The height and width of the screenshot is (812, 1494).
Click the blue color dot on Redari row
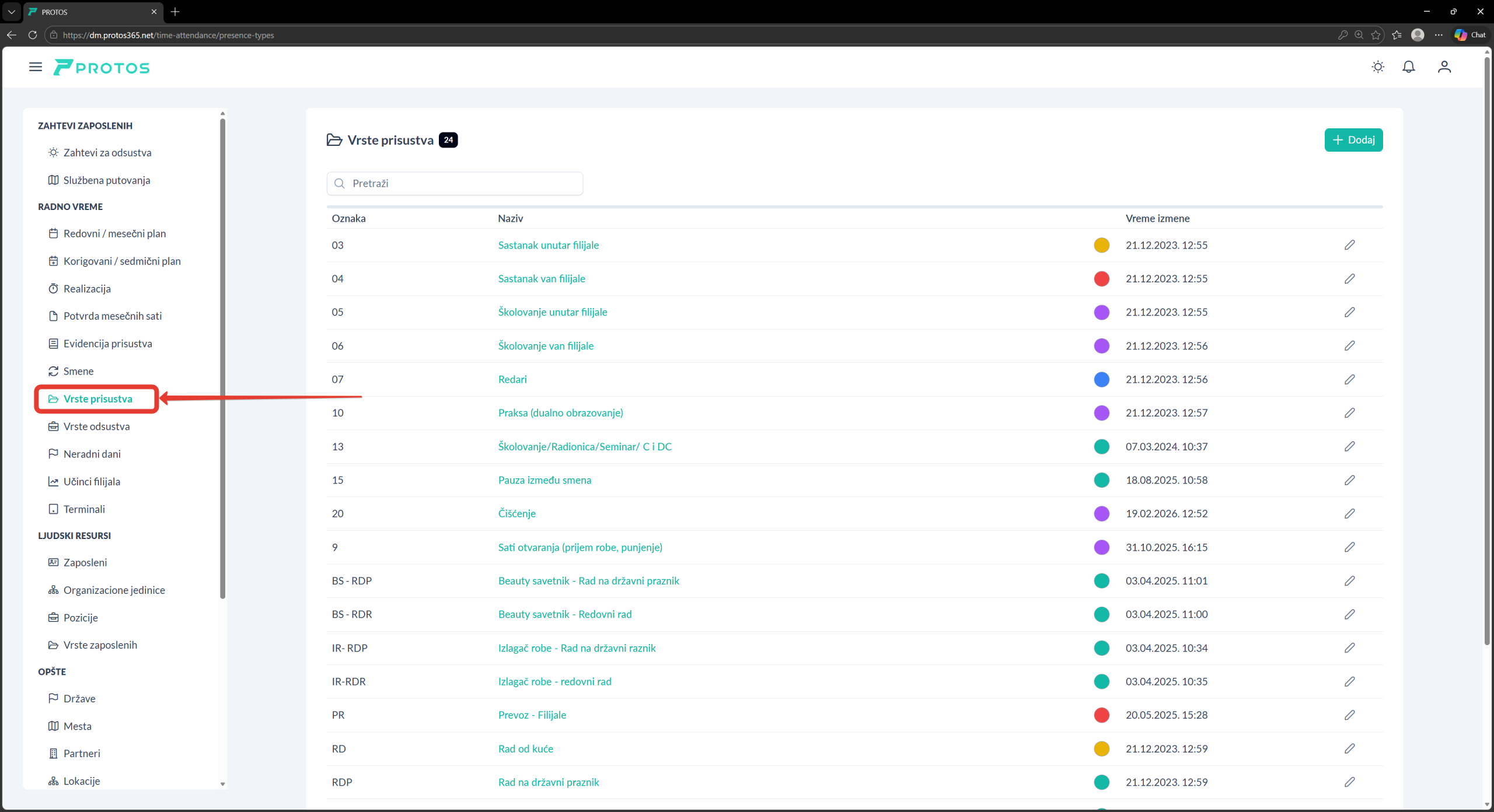point(1101,379)
